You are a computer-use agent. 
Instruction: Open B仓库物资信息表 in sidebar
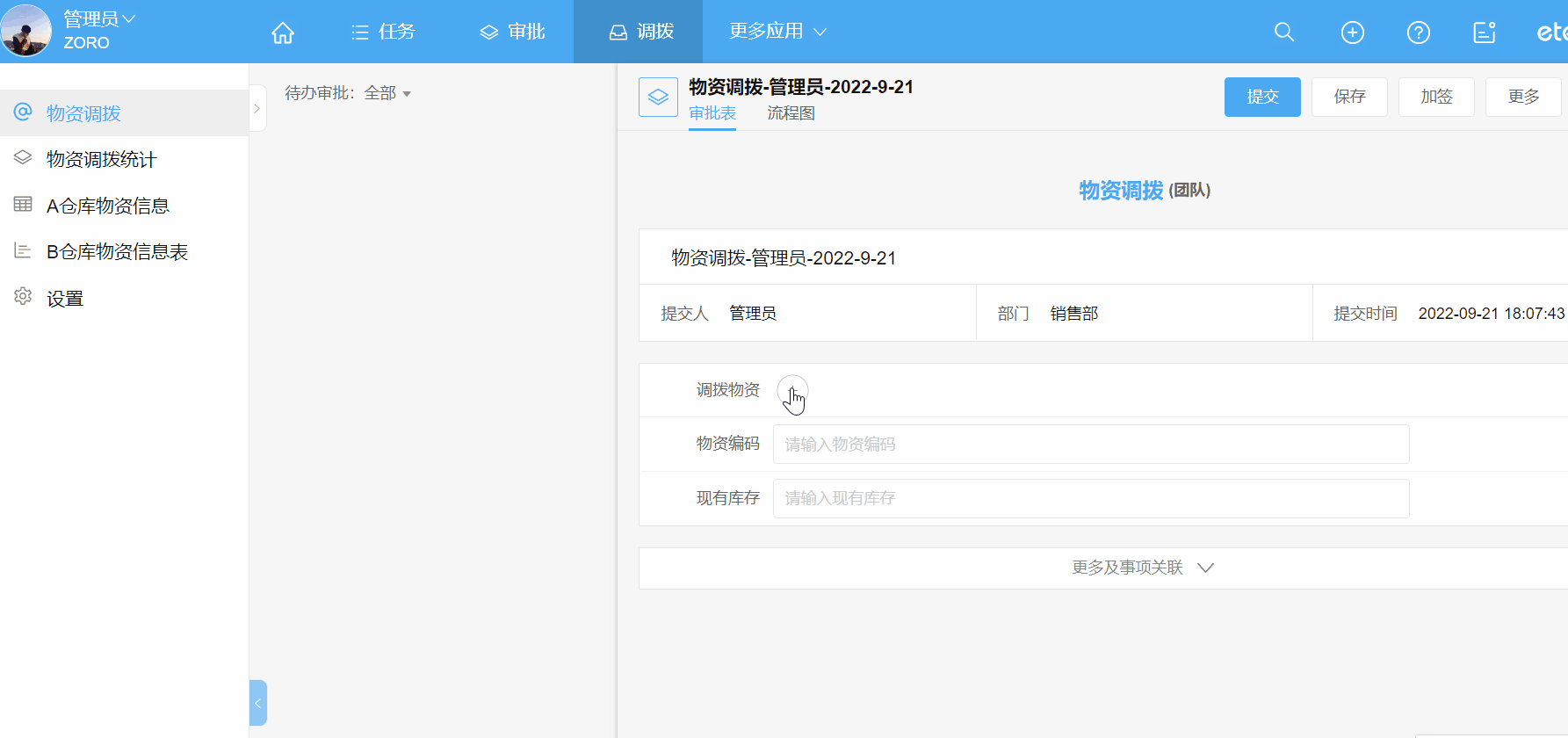tap(124, 252)
